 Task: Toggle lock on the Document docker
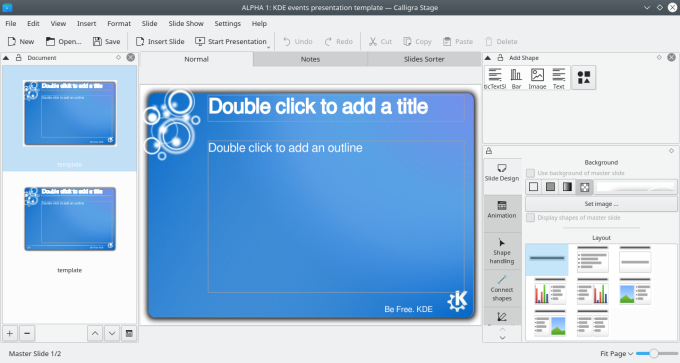(x=19, y=58)
